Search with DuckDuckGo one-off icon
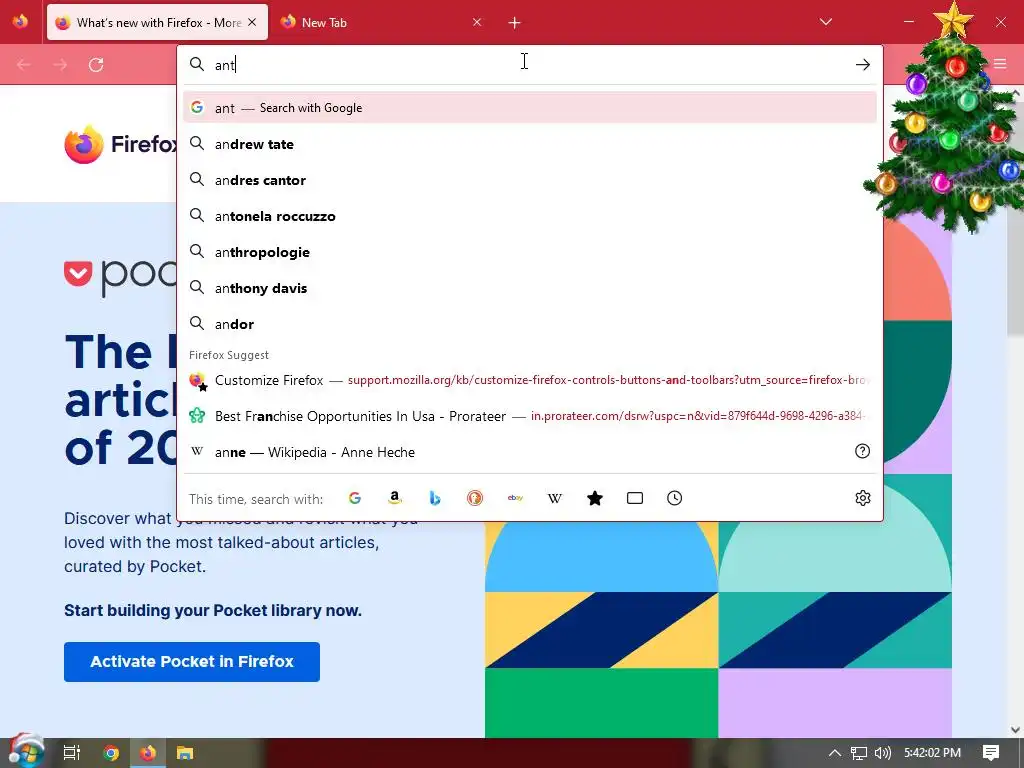 point(475,498)
